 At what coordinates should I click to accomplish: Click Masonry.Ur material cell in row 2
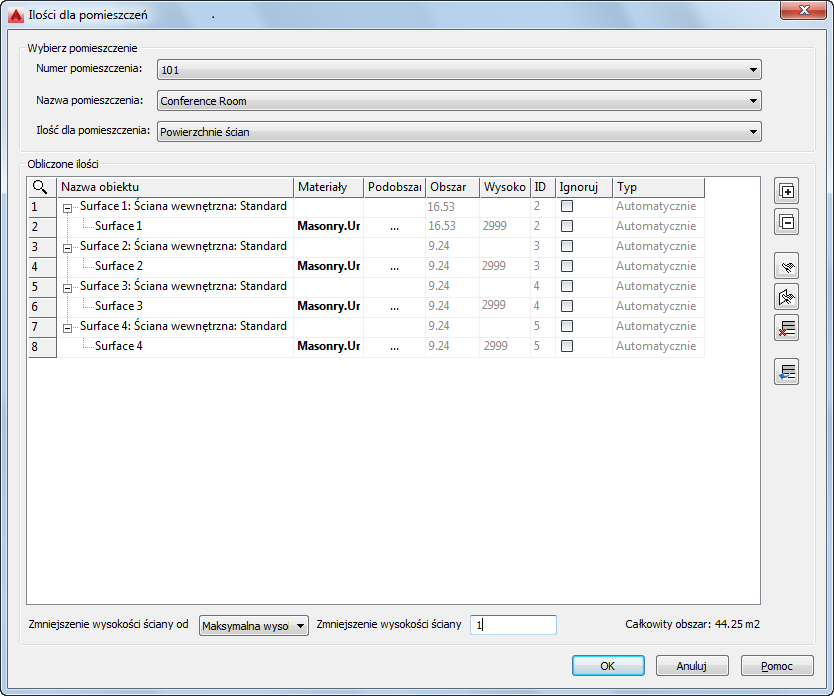coord(328,226)
